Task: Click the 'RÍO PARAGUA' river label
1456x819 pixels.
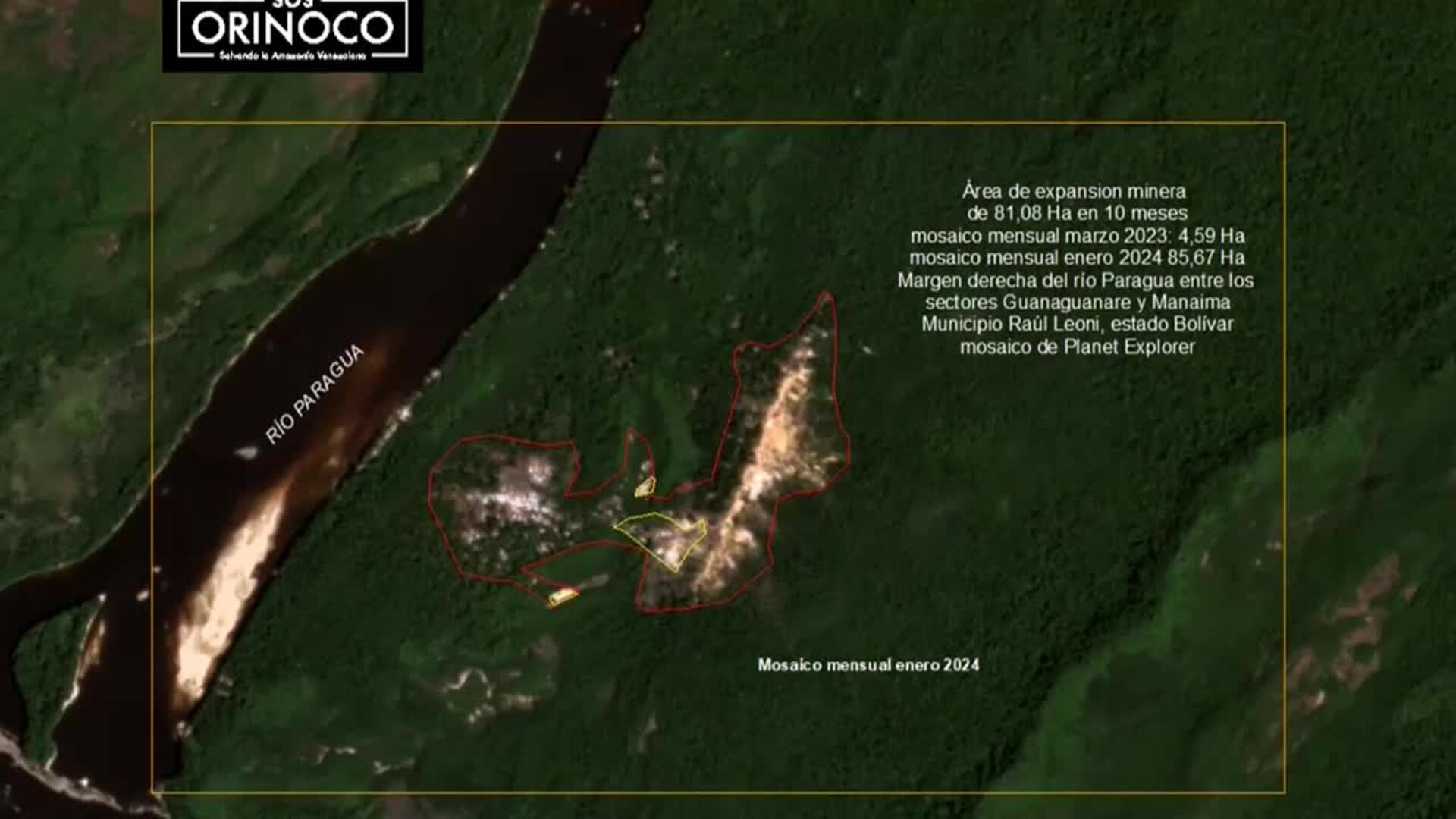Action: tap(315, 394)
